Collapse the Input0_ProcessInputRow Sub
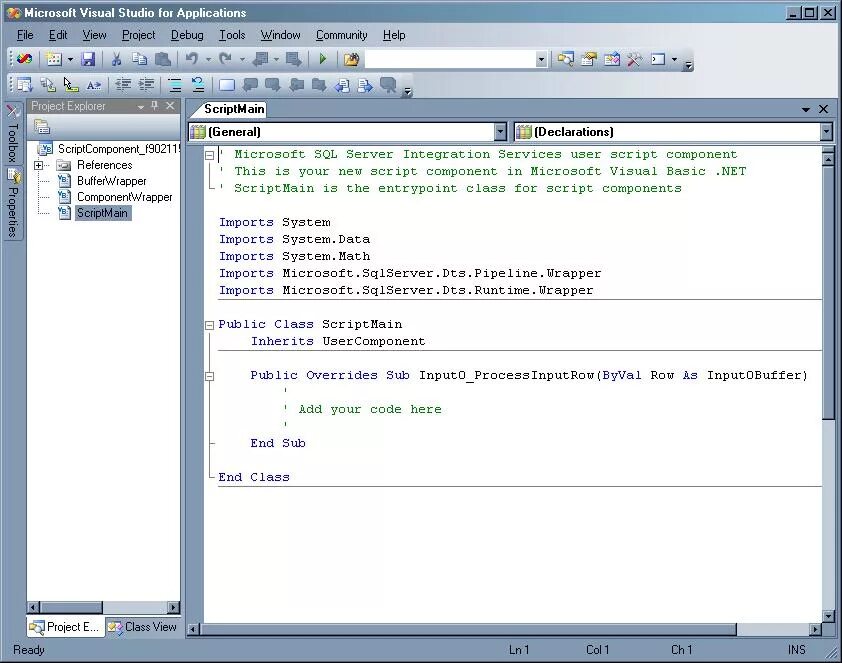 (x=209, y=376)
